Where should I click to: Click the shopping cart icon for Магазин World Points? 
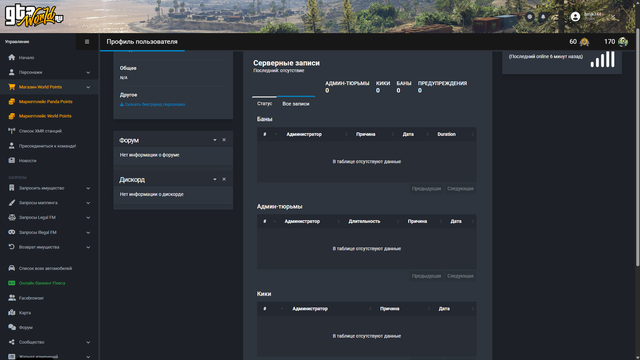point(11,87)
